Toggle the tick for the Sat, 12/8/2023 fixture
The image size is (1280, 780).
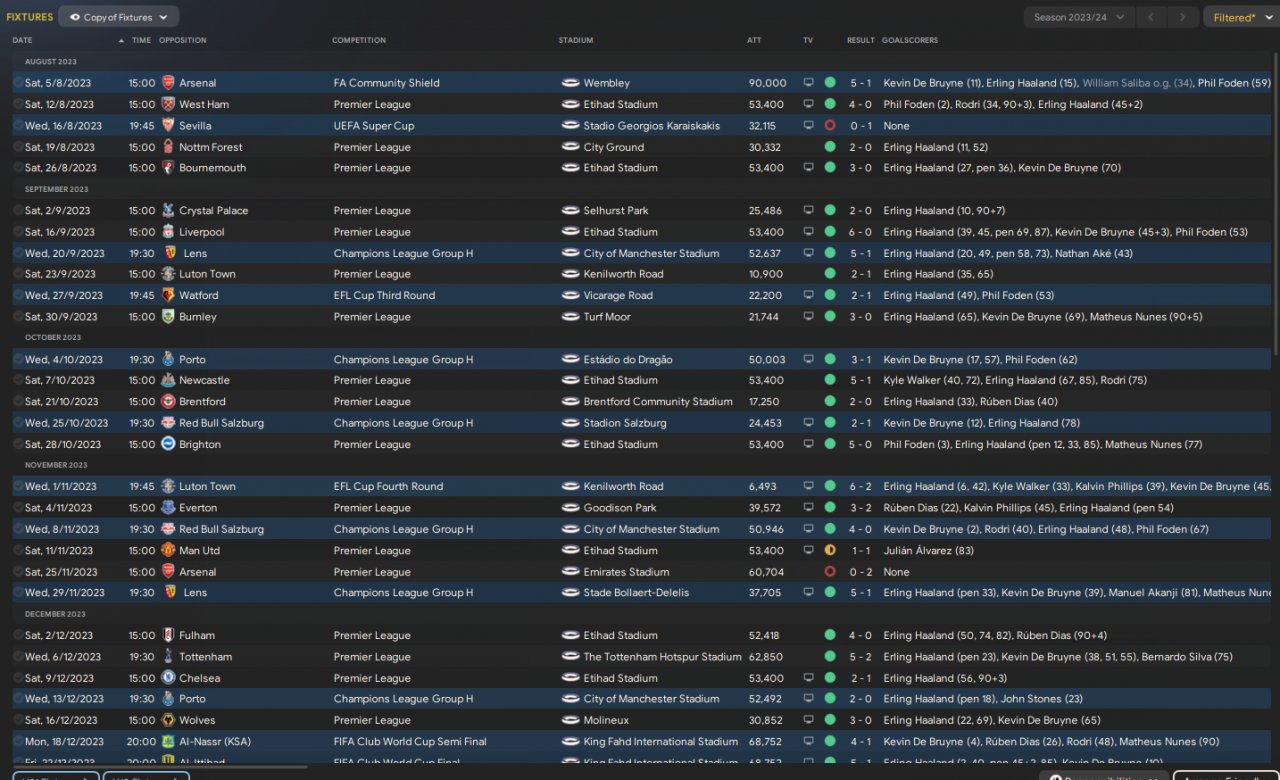click(x=18, y=104)
